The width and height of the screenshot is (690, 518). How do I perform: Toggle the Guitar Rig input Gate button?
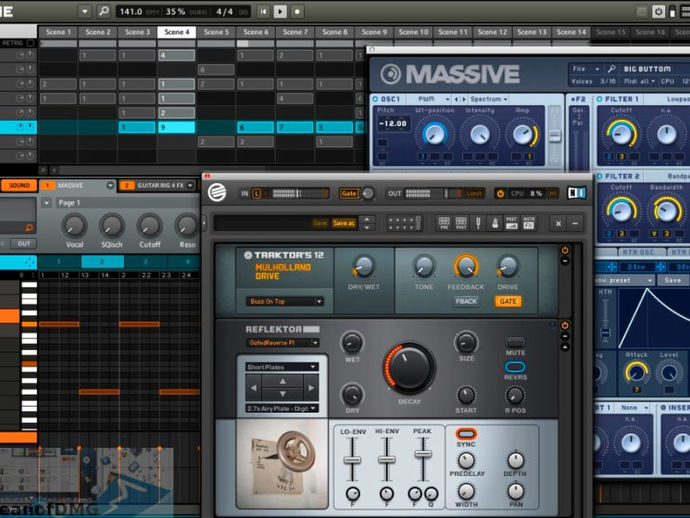point(348,193)
